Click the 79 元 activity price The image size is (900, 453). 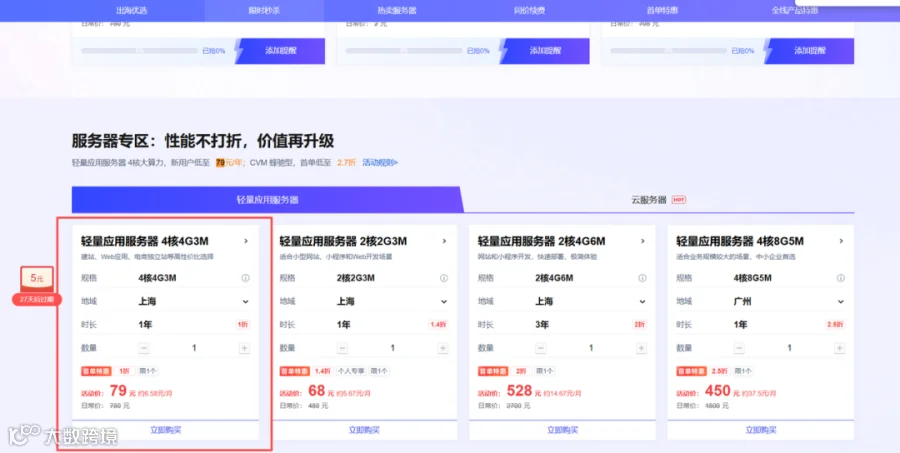(122, 392)
